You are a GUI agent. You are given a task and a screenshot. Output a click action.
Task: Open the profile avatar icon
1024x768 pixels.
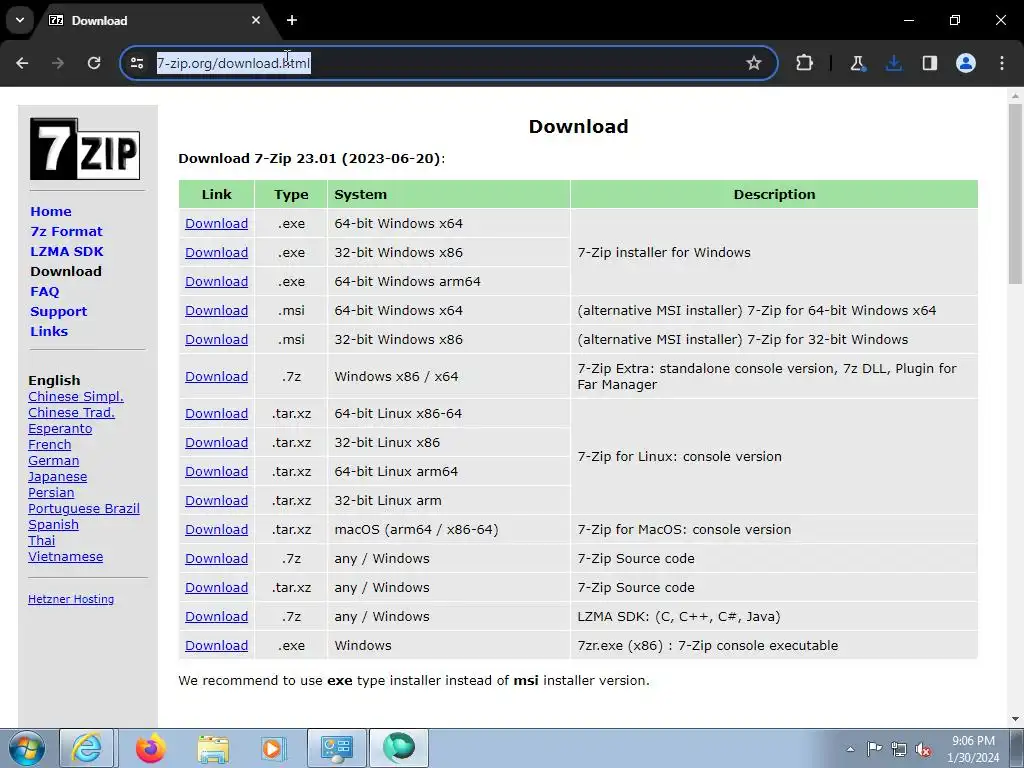966,63
